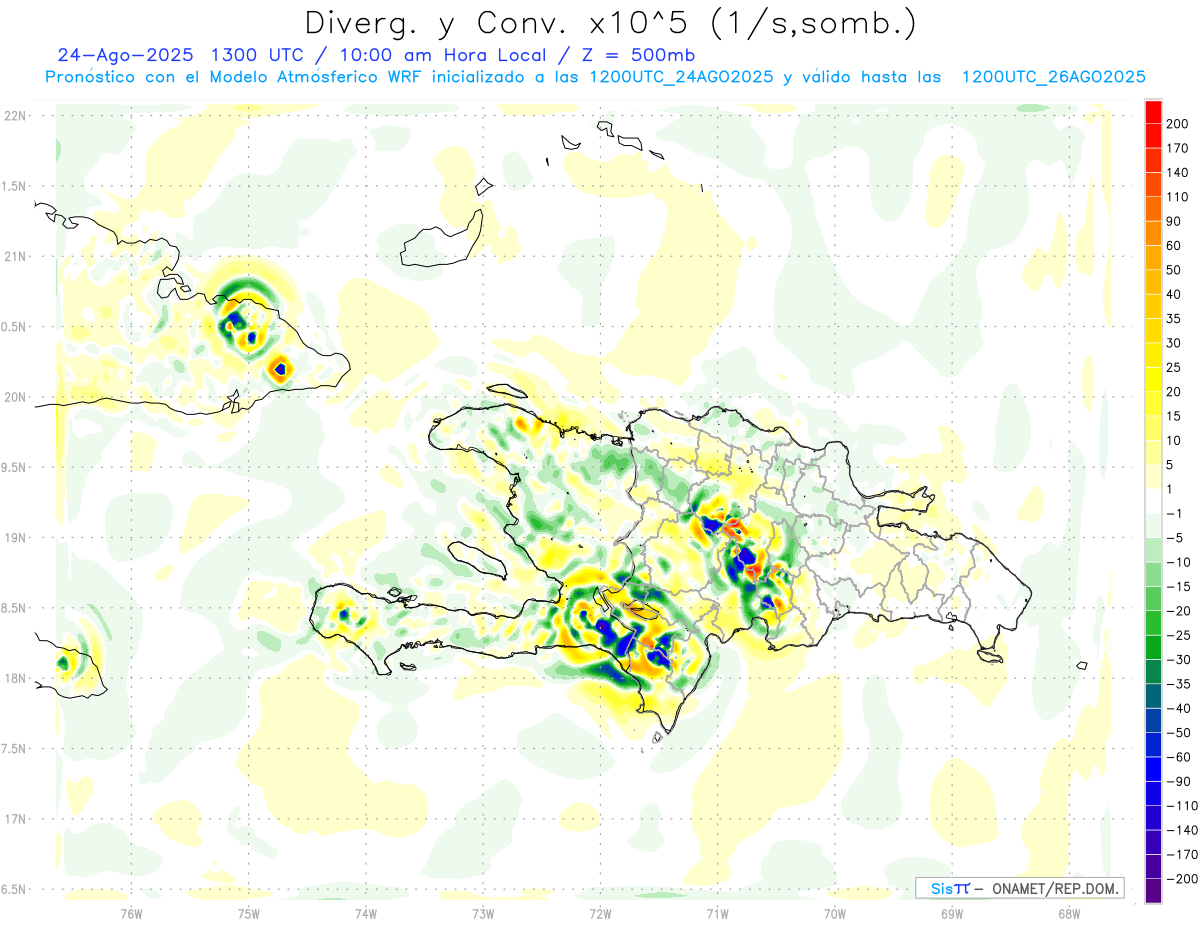The width and height of the screenshot is (1200, 927).
Task: Click the "76W" longitude label
Action: coord(132,913)
